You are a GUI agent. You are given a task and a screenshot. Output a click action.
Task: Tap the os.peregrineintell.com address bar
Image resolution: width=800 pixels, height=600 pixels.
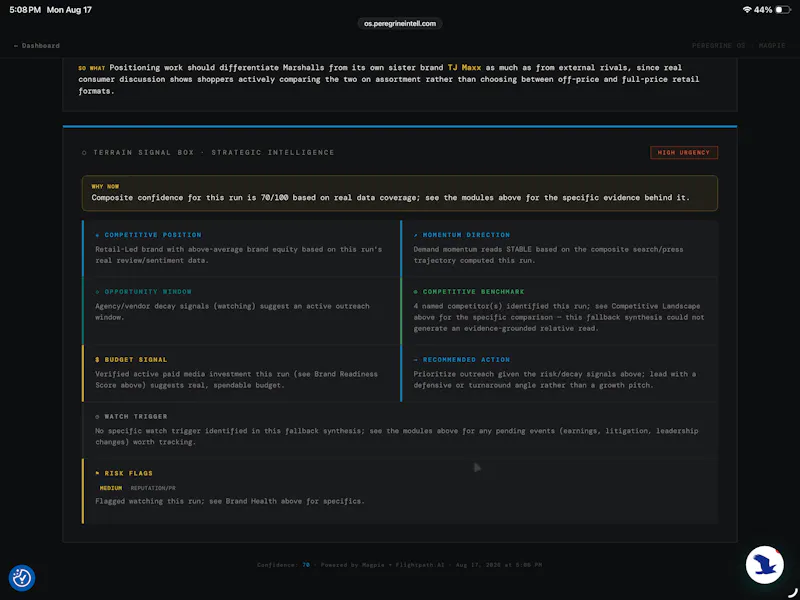tap(399, 23)
